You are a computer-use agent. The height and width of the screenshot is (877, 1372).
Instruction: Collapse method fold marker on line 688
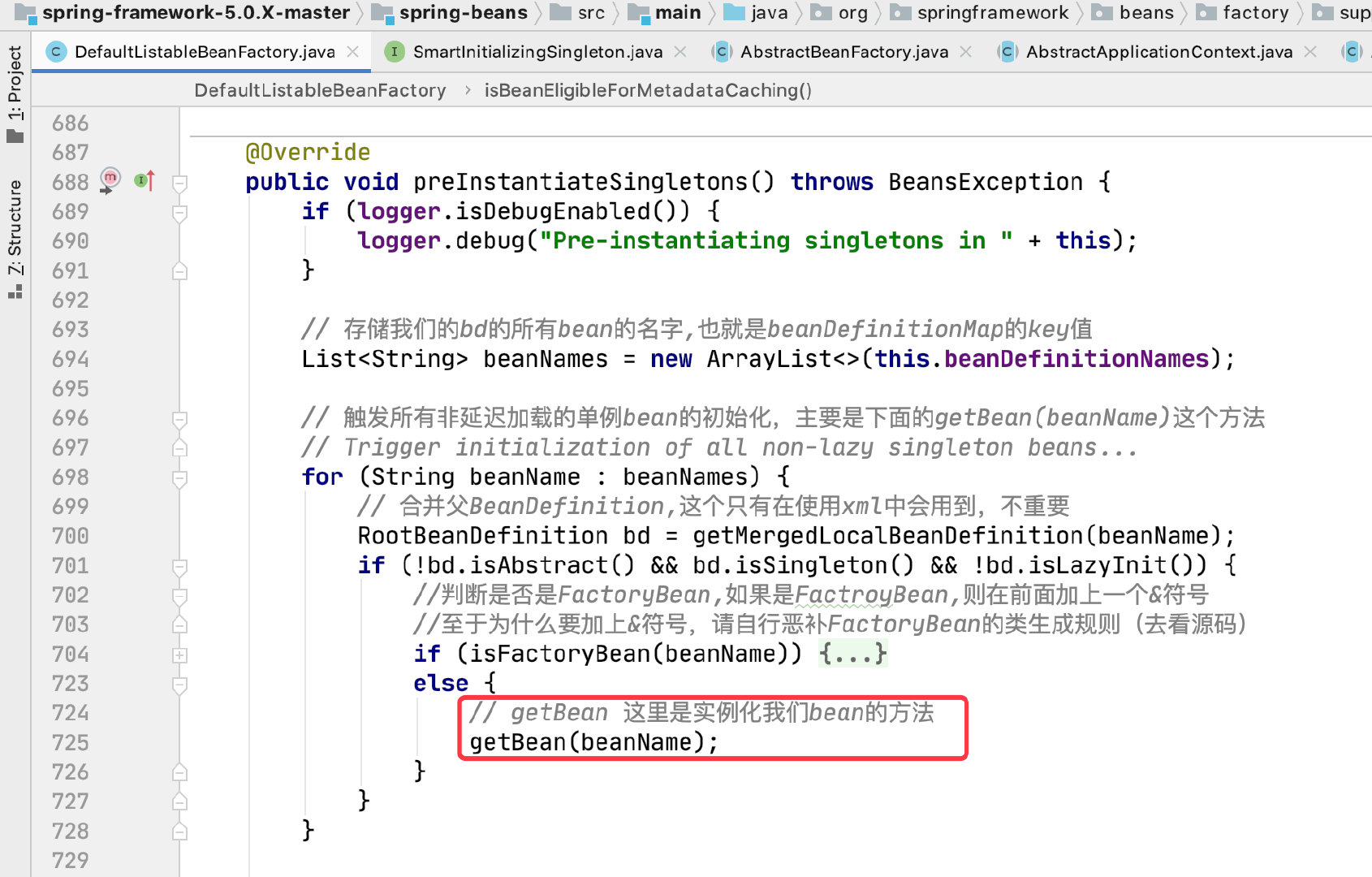[x=180, y=183]
